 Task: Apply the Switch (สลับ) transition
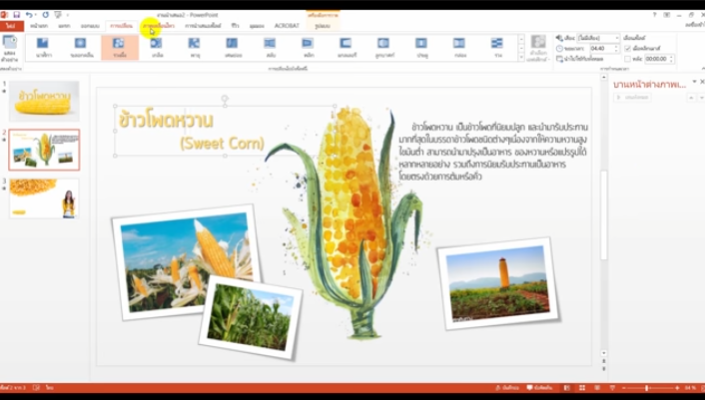(x=270, y=48)
